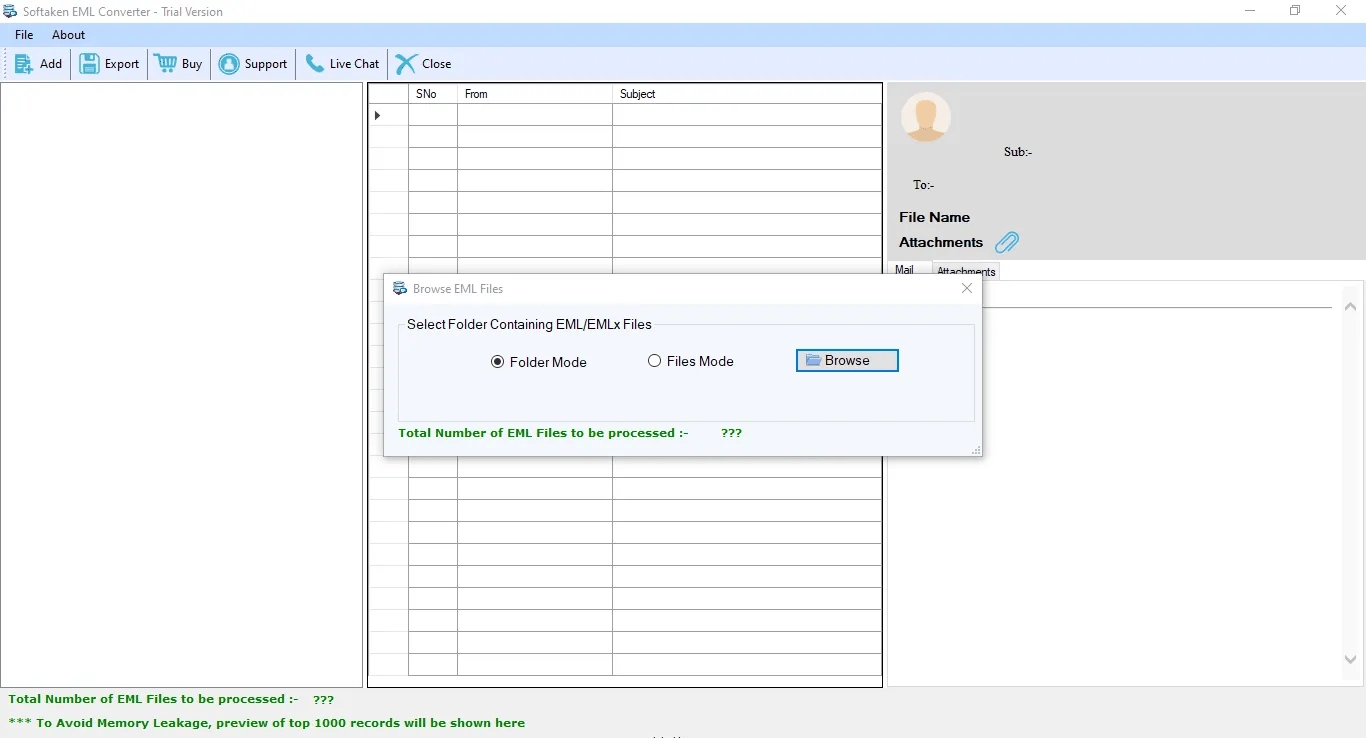Click the Browse button
The width and height of the screenshot is (1366, 738).
[846, 360]
